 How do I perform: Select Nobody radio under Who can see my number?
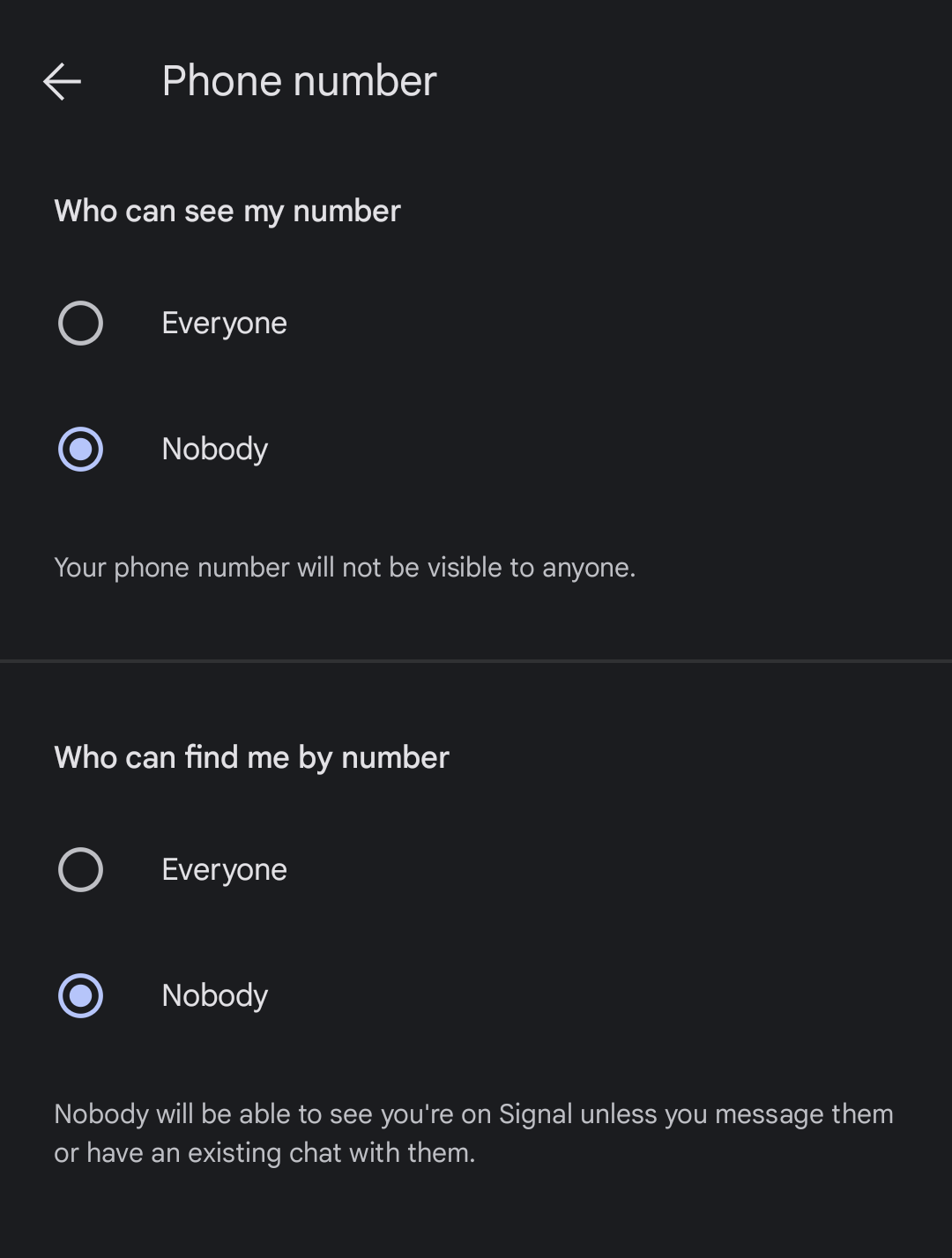click(80, 449)
